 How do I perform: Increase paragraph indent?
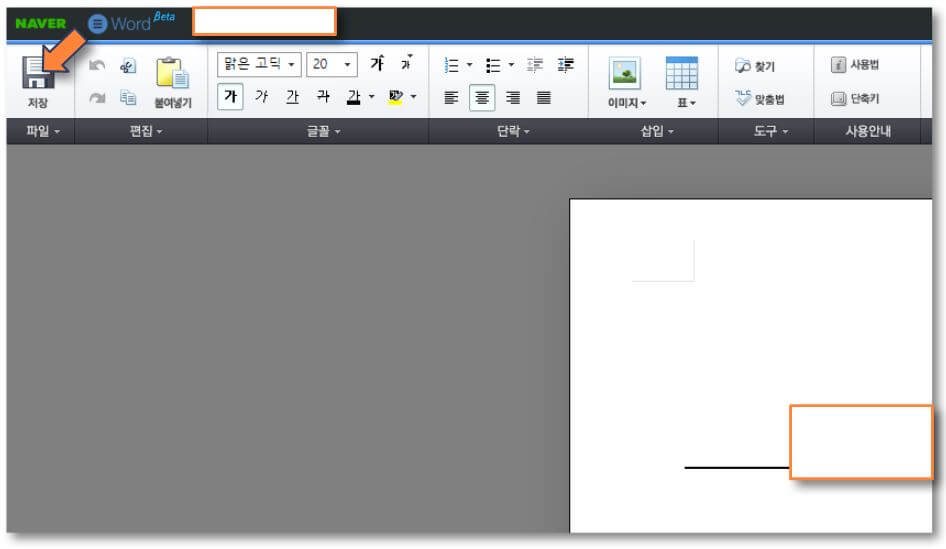[566, 65]
